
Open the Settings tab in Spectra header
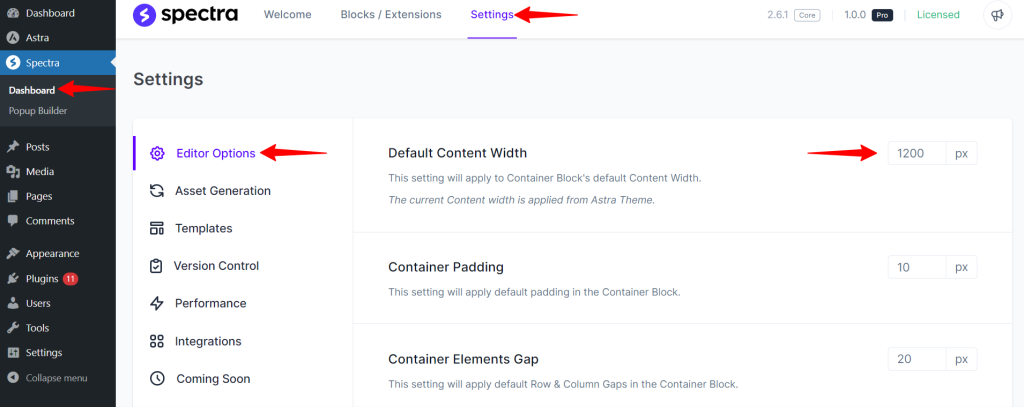[492, 15]
